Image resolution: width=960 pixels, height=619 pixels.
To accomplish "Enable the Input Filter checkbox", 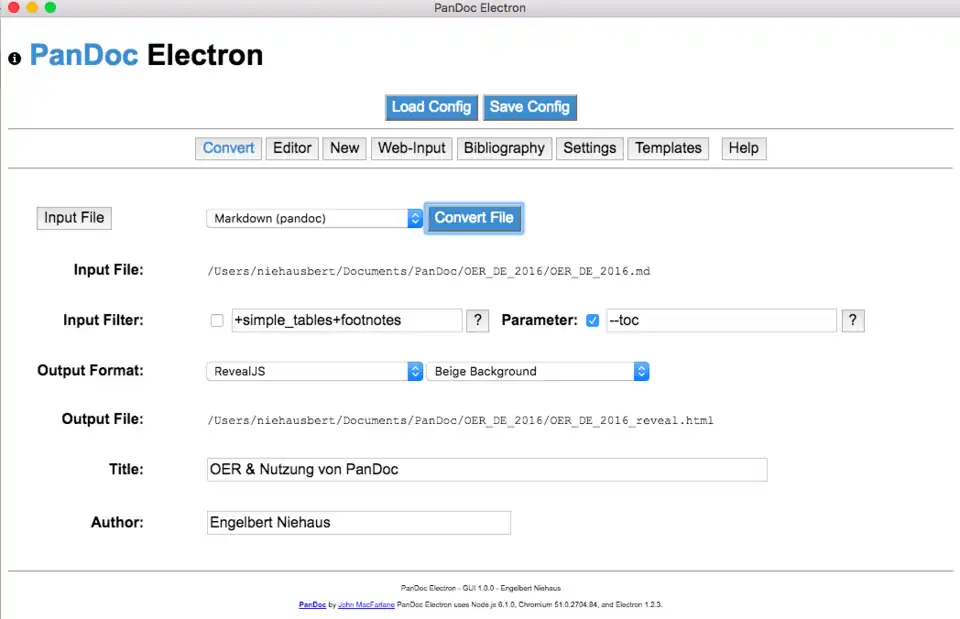I will (x=217, y=320).
